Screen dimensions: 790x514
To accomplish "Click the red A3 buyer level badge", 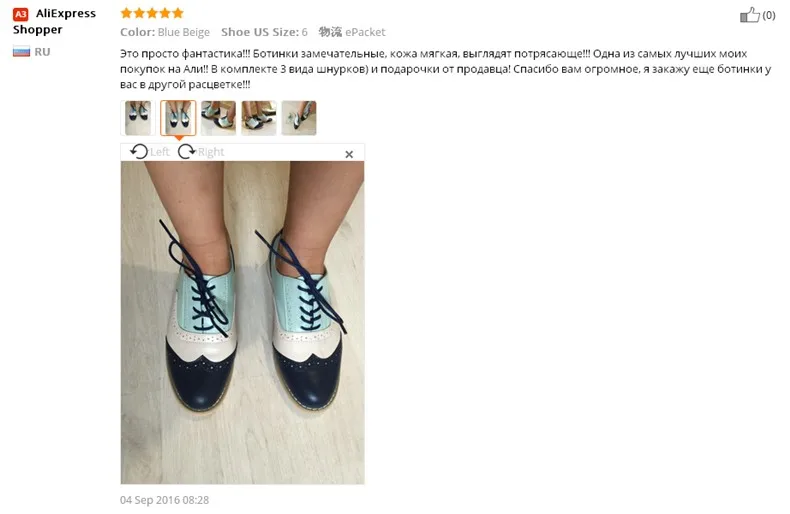I will pos(21,14).
